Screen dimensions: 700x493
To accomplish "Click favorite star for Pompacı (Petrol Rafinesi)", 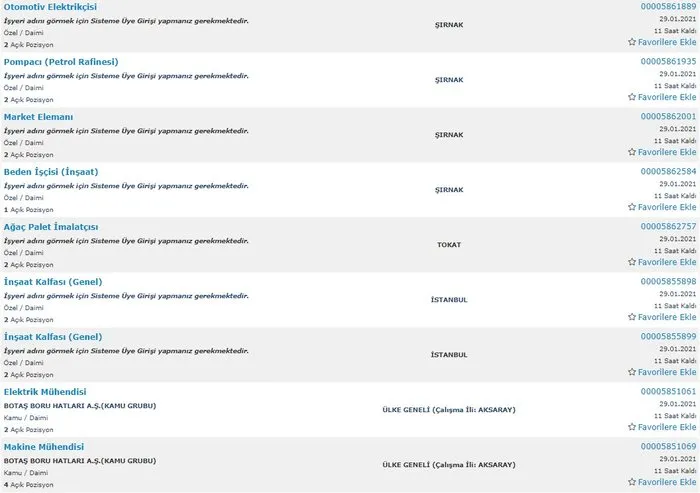I will point(632,97).
